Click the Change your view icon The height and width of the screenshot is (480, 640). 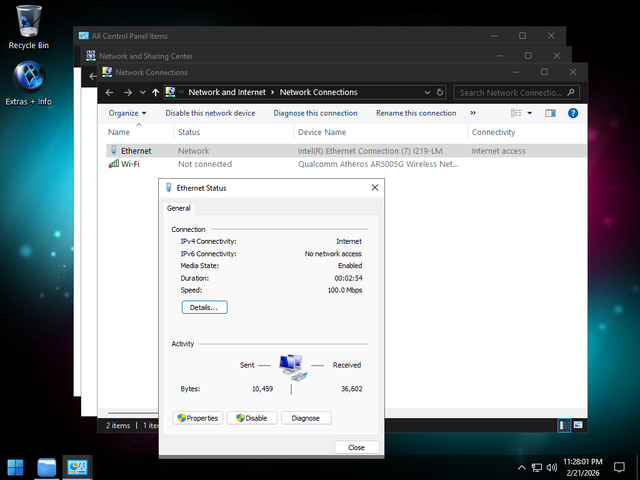[516, 113]
